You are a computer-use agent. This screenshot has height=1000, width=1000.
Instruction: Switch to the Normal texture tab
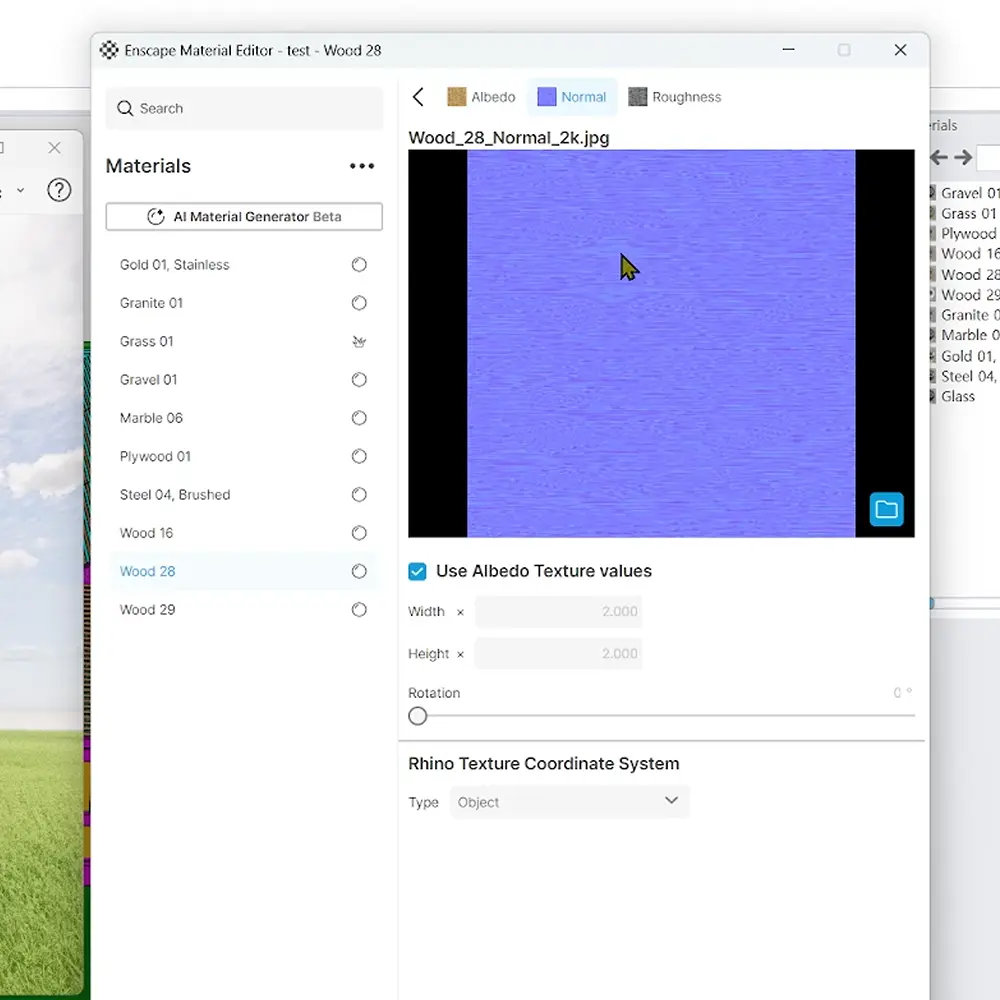click(x=572, y=97)
